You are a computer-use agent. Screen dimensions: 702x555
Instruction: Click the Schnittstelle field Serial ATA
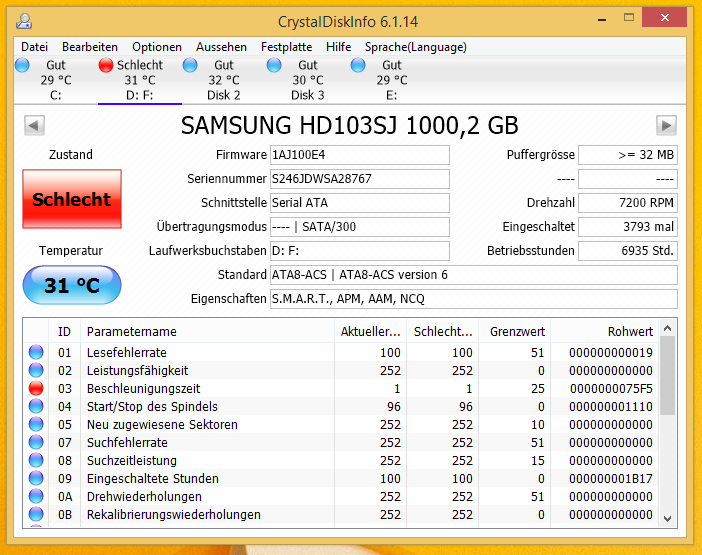360,203
